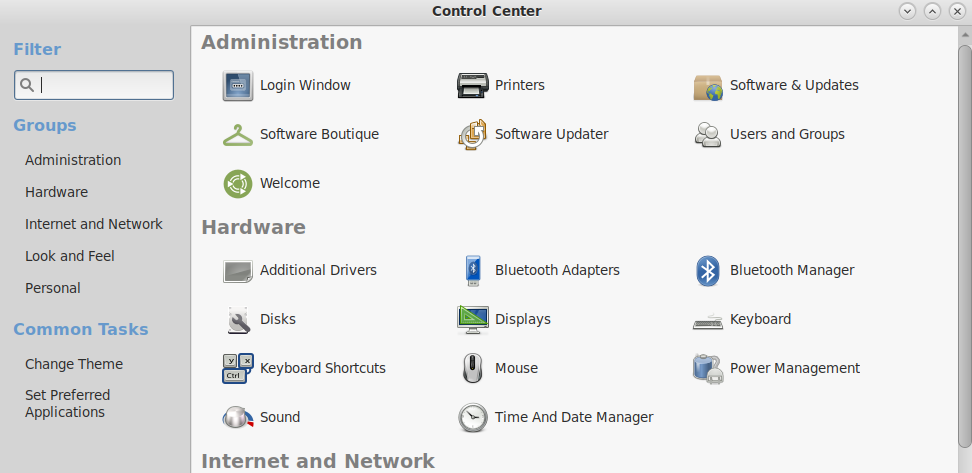Click the 'Welcome' label text

tap(289, 183)
